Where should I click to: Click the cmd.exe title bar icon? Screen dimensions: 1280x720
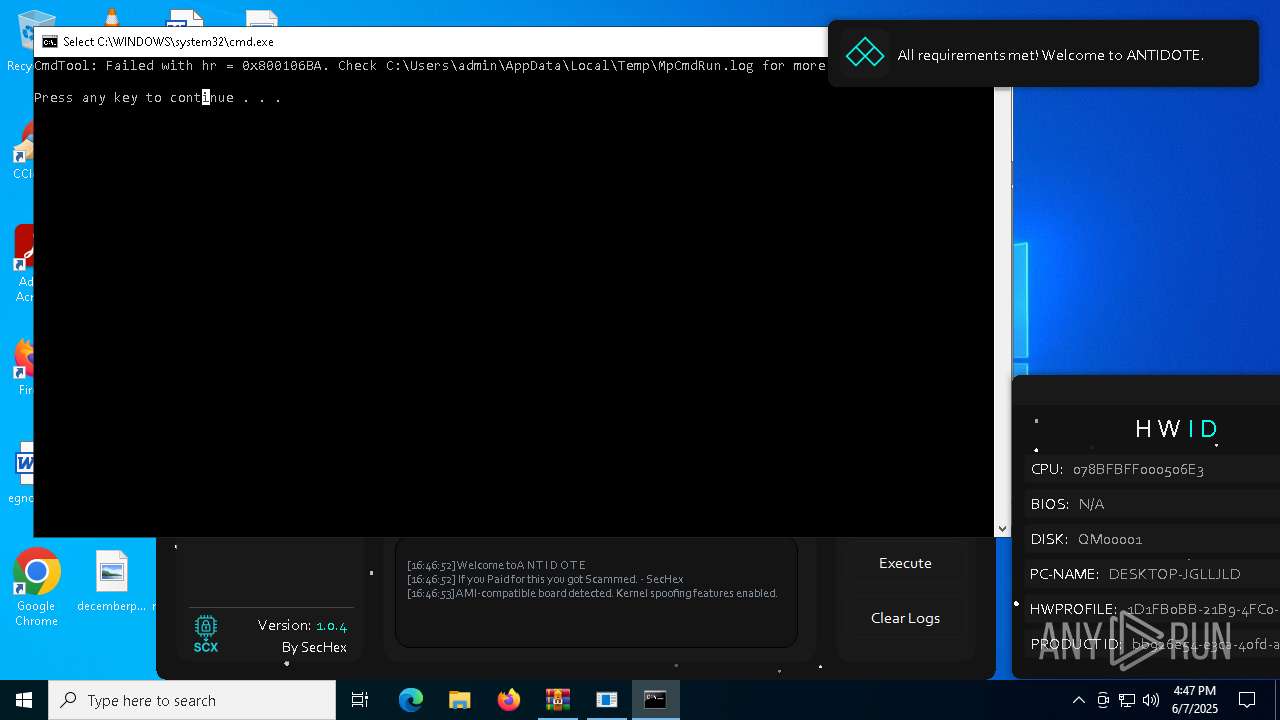pos(49,42)
